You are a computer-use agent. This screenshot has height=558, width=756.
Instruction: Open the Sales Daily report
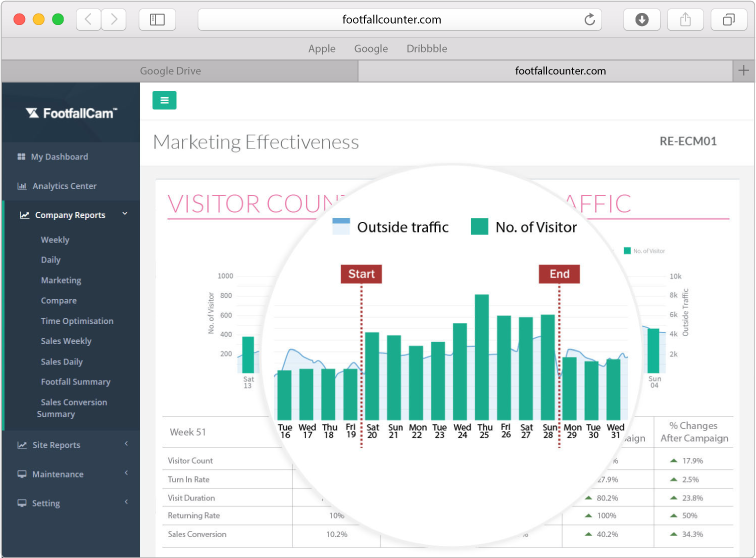tap(62, 362)
